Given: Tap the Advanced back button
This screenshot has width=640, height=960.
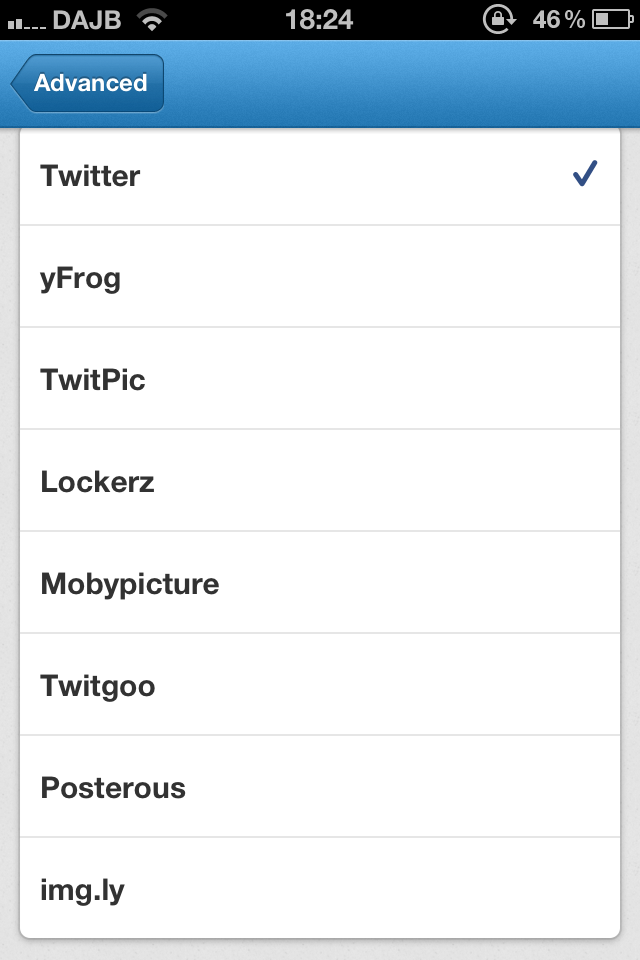Looking at the screenshot, I should pos(88,83).
